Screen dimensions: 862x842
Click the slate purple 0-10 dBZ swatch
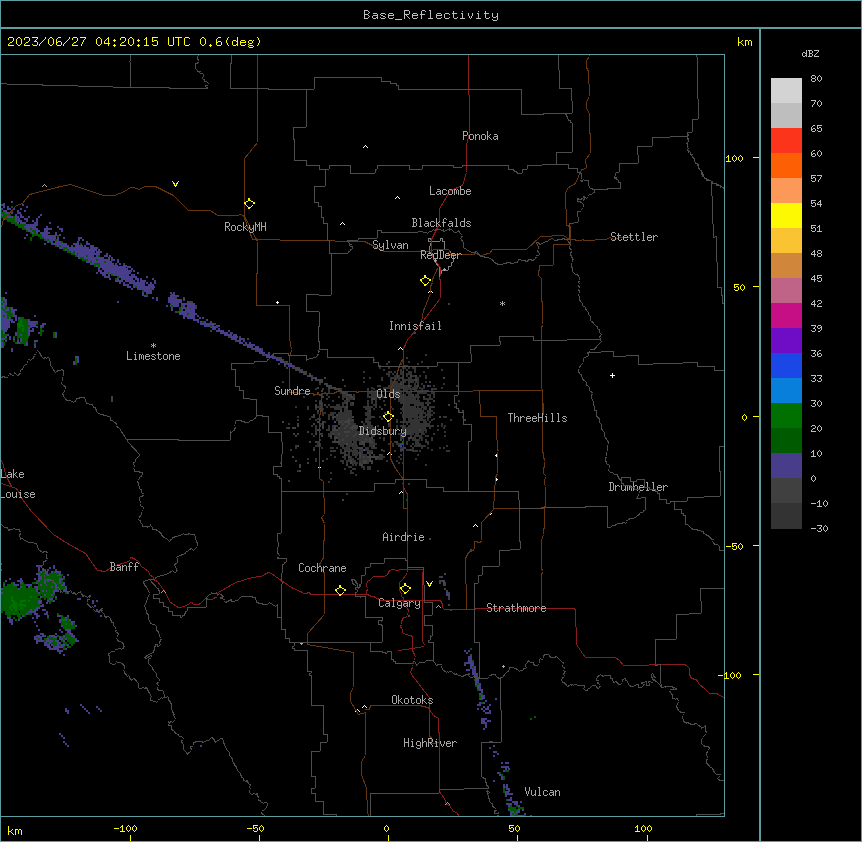point(786,466)
